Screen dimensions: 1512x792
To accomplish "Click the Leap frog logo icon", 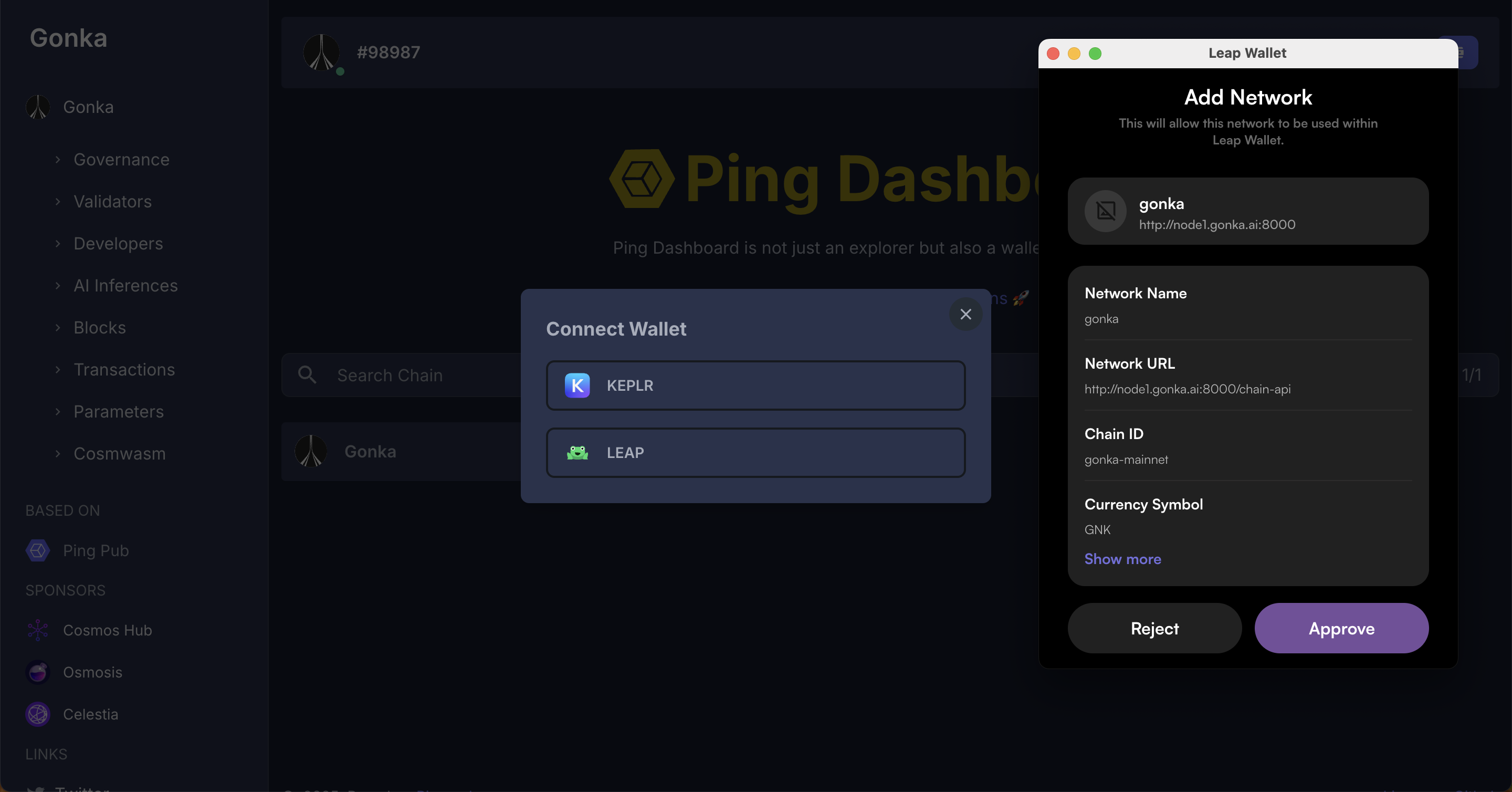I will click(x=577, y=453).
